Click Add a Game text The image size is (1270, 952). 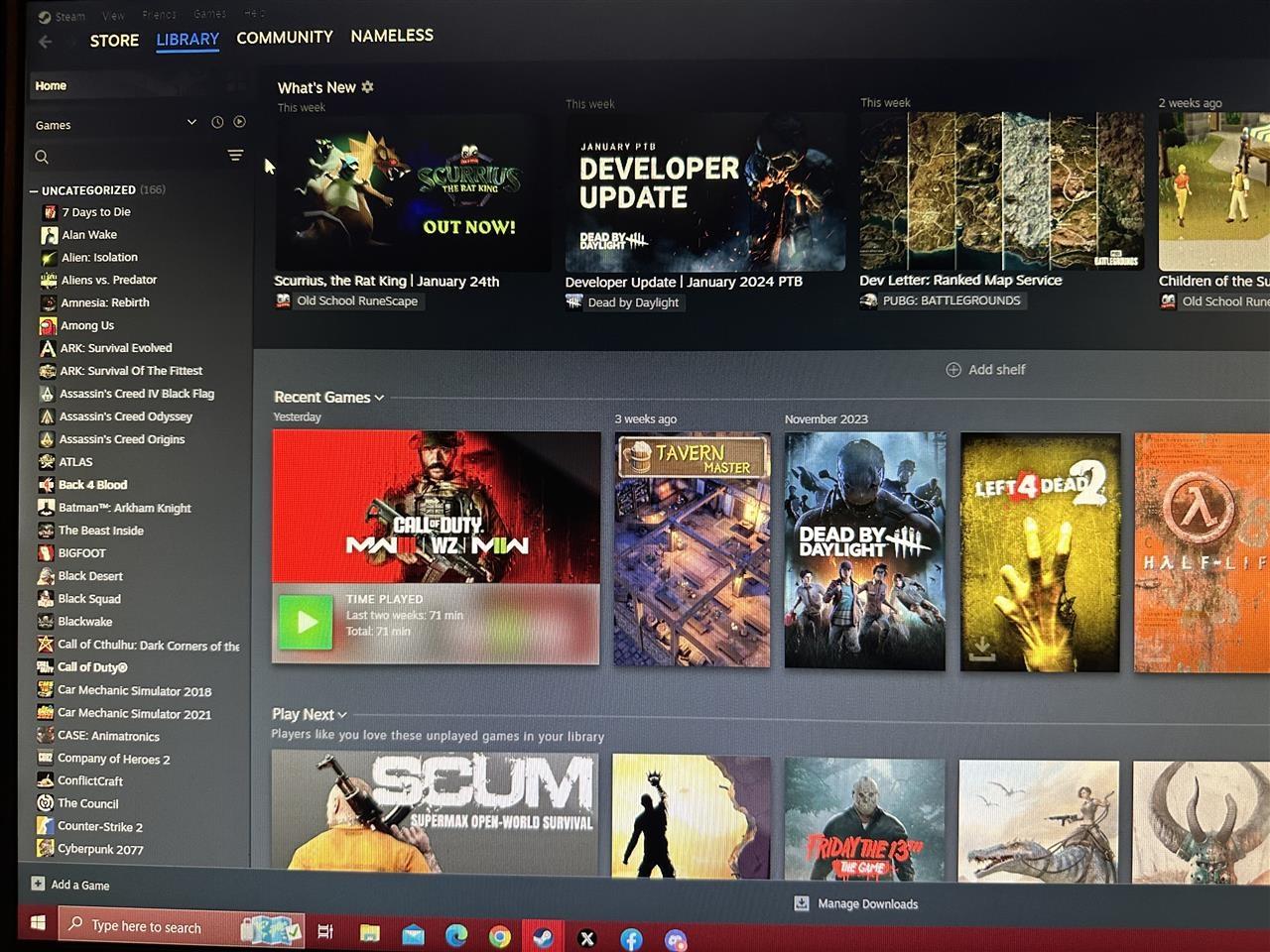(x=80, y=885)
